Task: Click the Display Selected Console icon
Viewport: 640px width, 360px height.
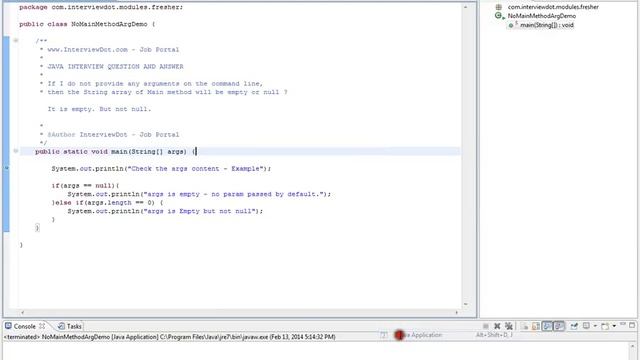Action: [586, 326]
